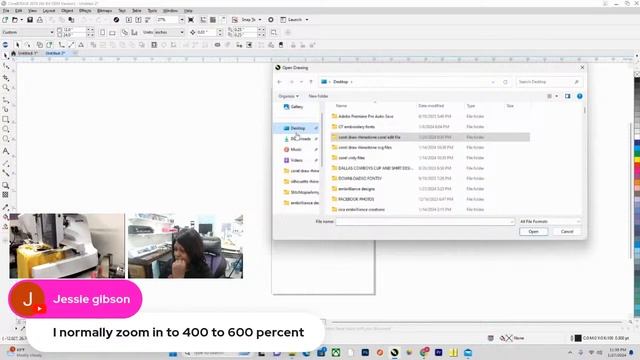Image resolution: width=640 pixels, height=360 pixels.
Task: Click the black fill color swatch in status bar
Action: pos(578,338)
